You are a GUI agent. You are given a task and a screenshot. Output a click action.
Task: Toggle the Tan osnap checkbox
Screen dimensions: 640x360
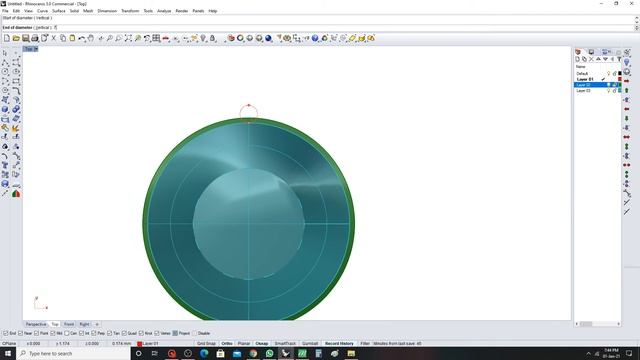click(109, 333)
